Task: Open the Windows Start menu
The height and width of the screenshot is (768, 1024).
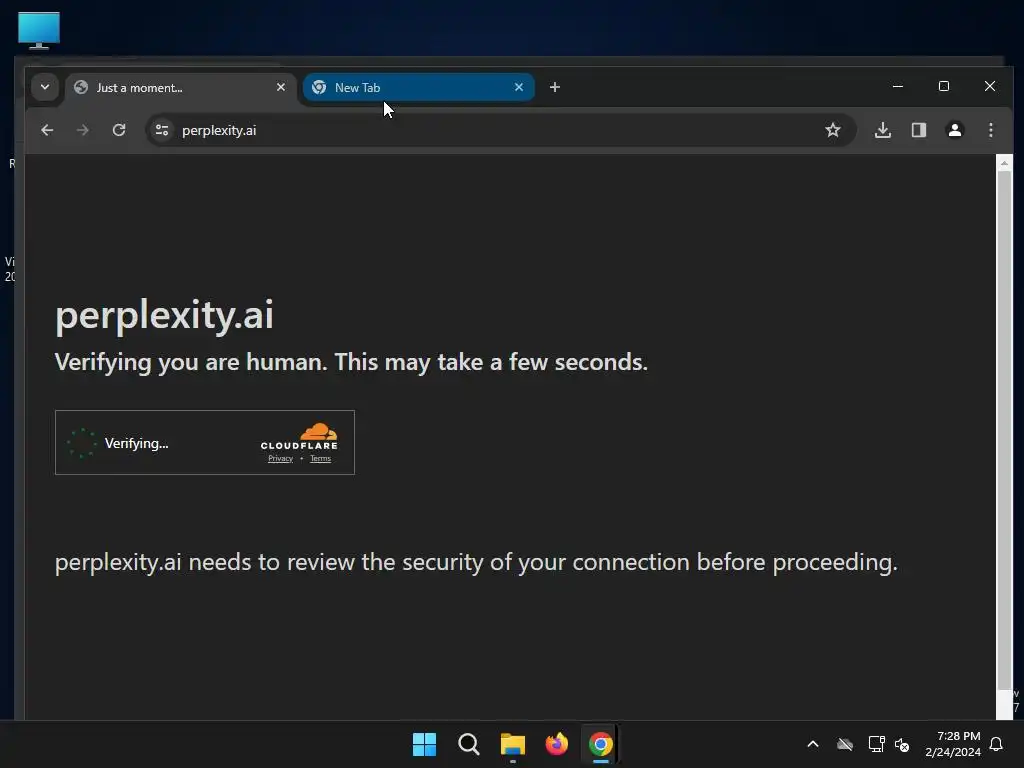Action: (424, 744)
